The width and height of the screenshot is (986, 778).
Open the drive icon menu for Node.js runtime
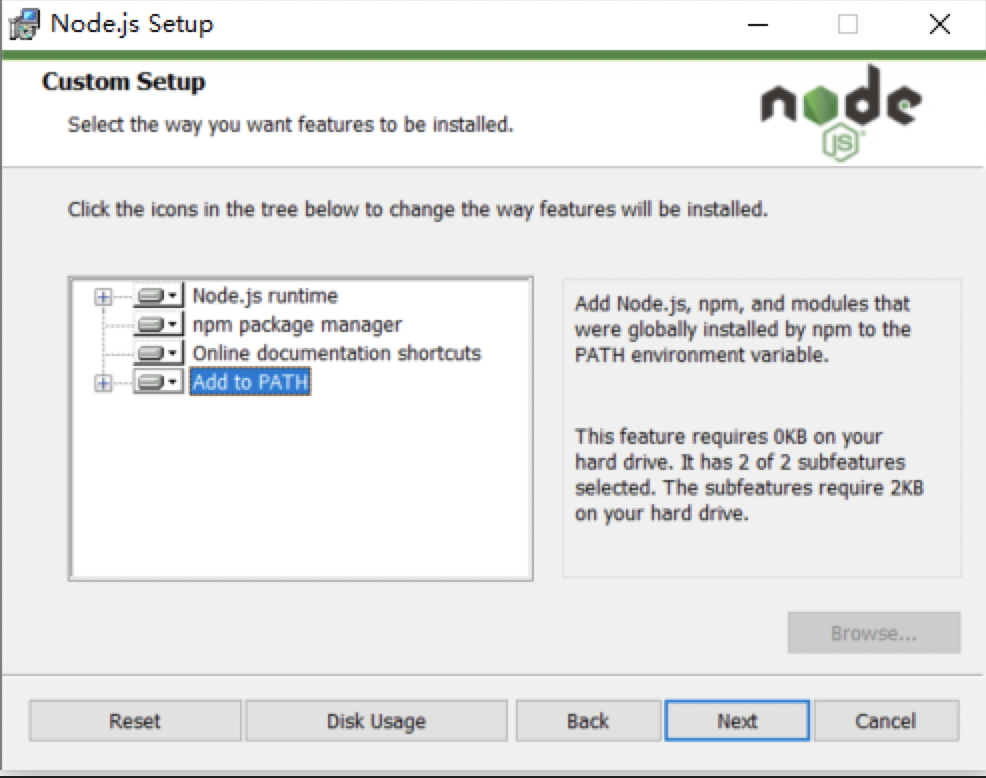point(157,296)
